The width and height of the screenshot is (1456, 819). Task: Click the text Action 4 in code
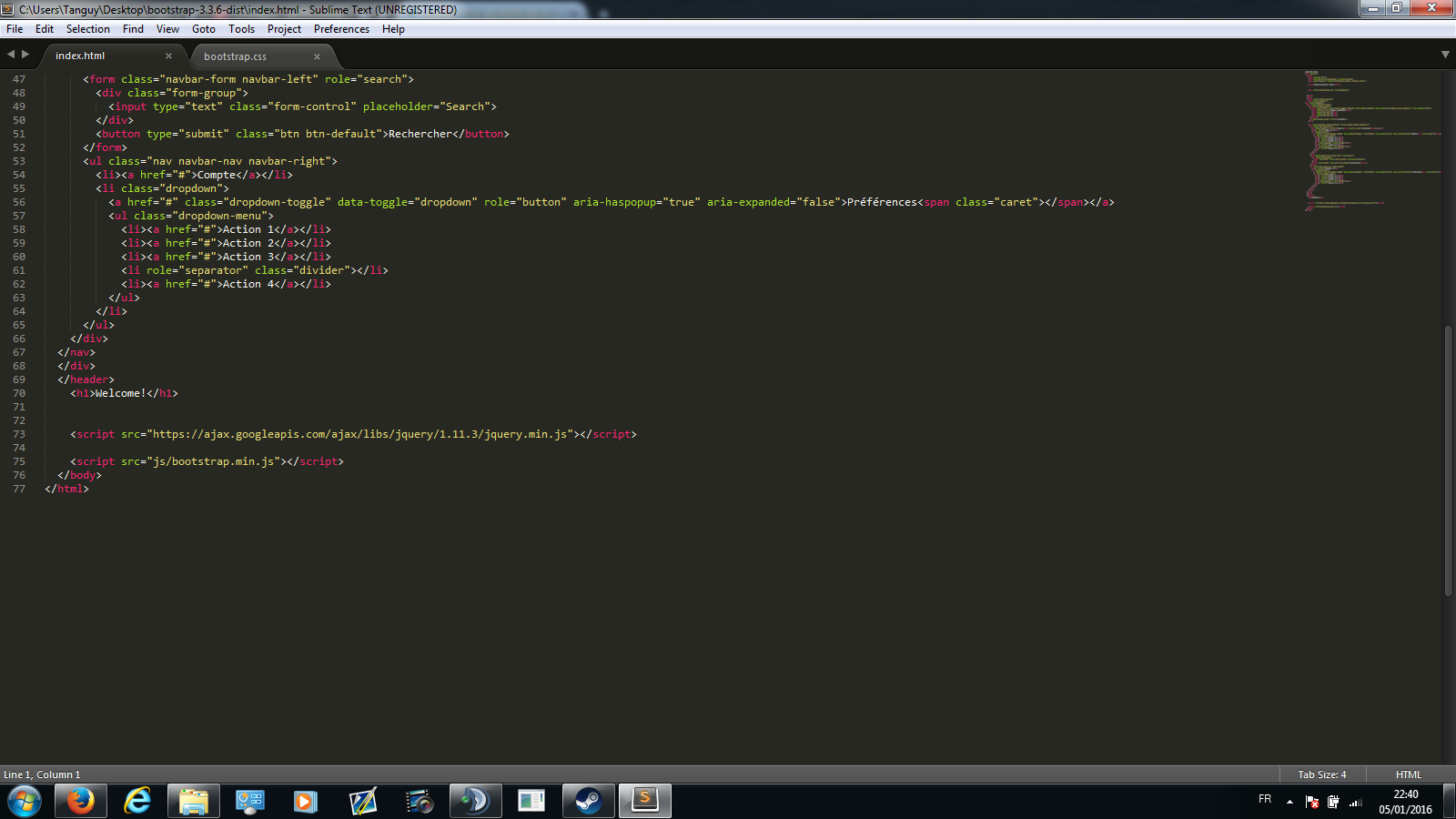(248, 284)
